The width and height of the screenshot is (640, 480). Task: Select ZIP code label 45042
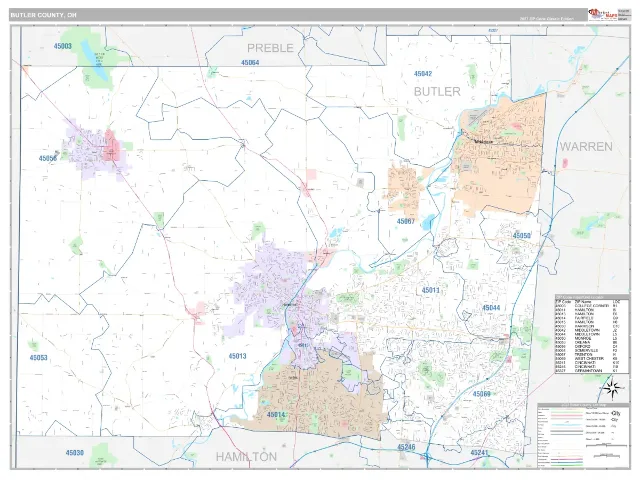tap(423, 74)
